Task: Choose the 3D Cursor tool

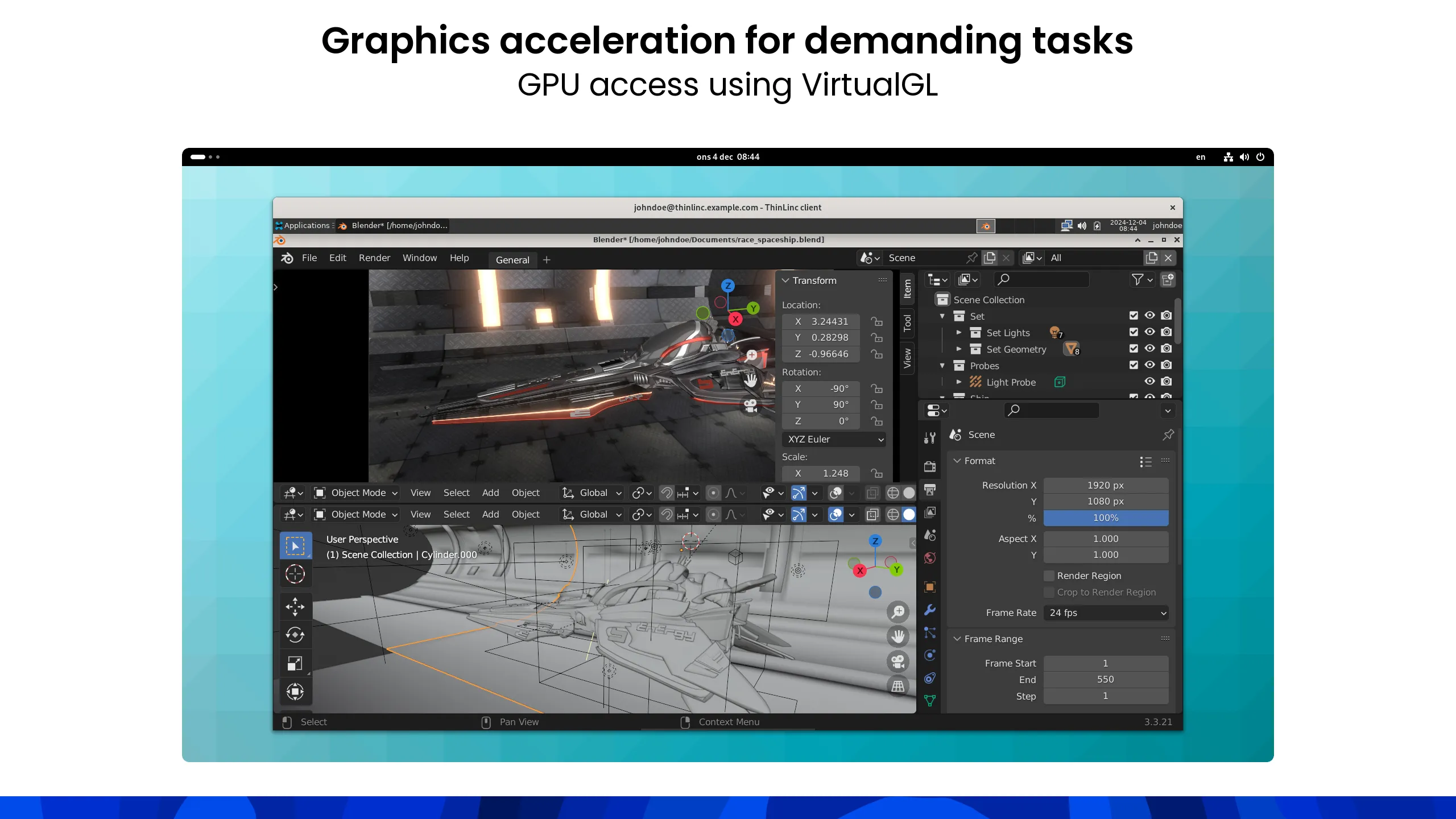Action: coord(295,574)
